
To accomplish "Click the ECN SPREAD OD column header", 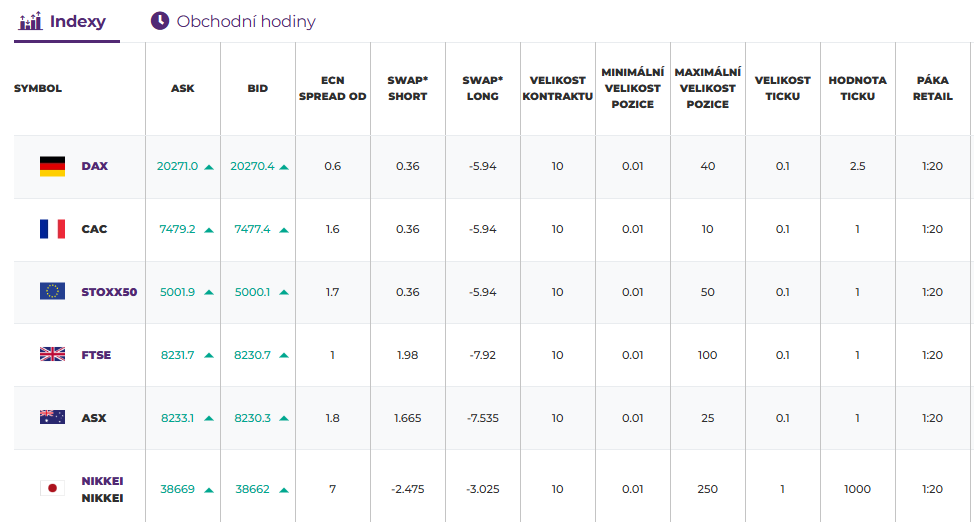I will pos(333,88).
